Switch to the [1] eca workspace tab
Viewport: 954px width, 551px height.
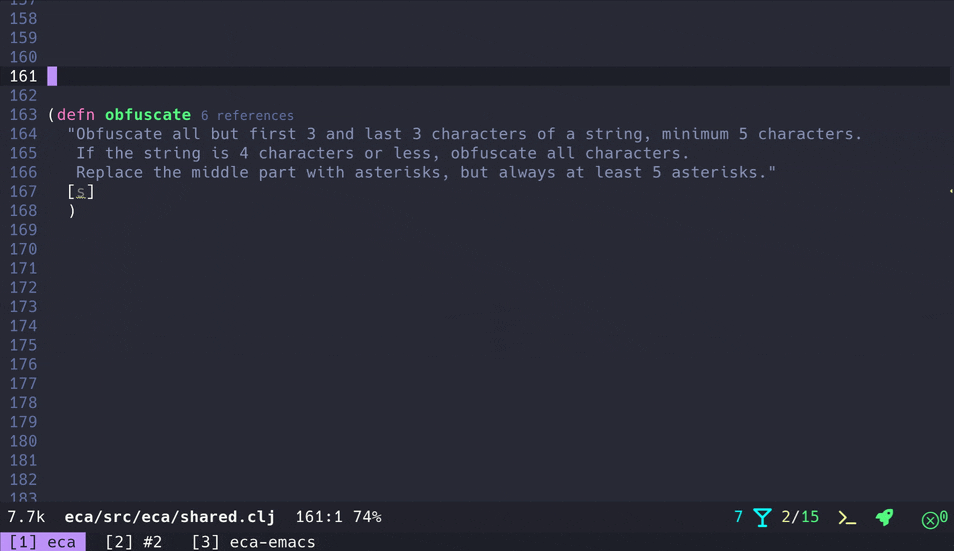point(43,542)
